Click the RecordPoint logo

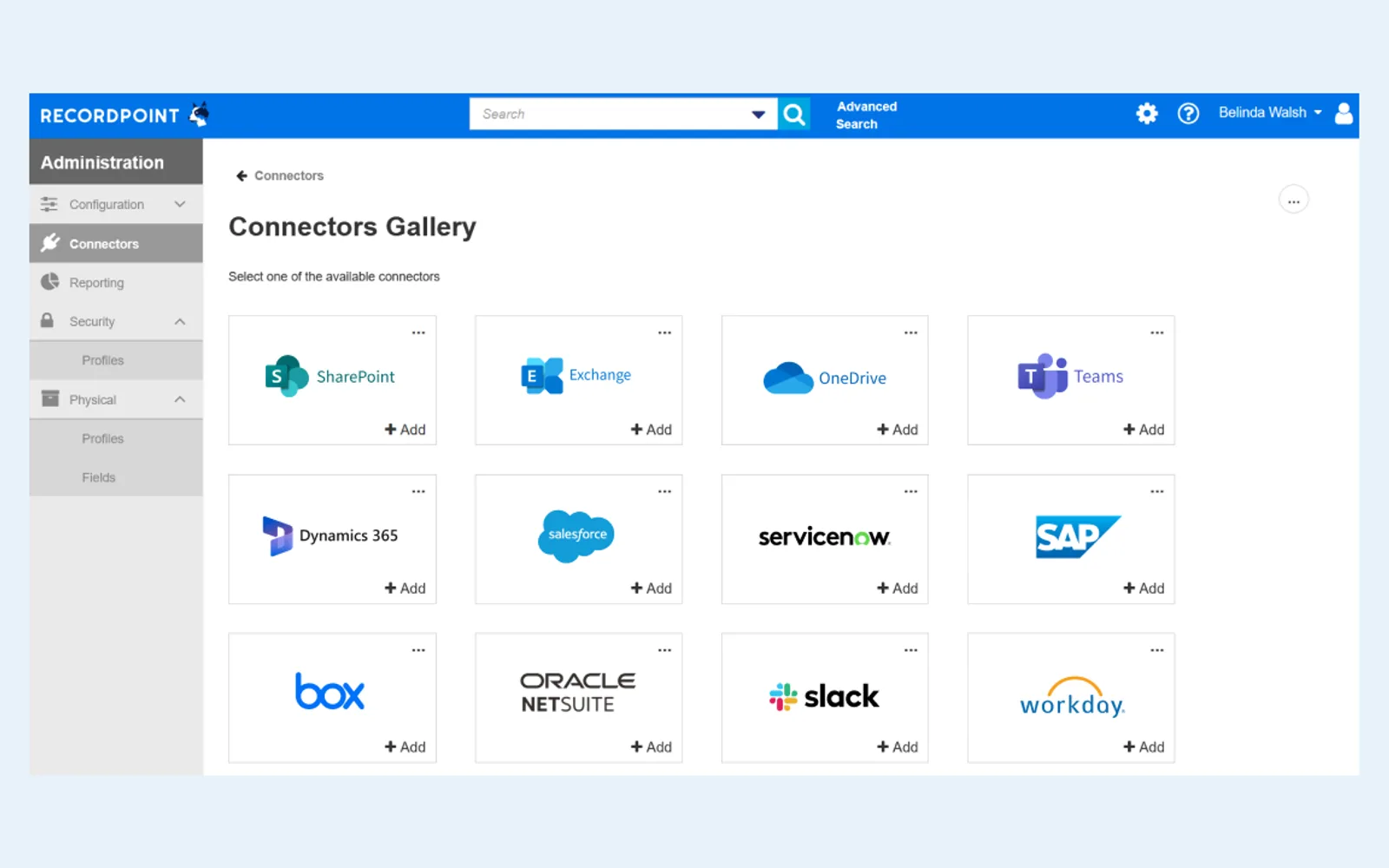pos(125,115)
